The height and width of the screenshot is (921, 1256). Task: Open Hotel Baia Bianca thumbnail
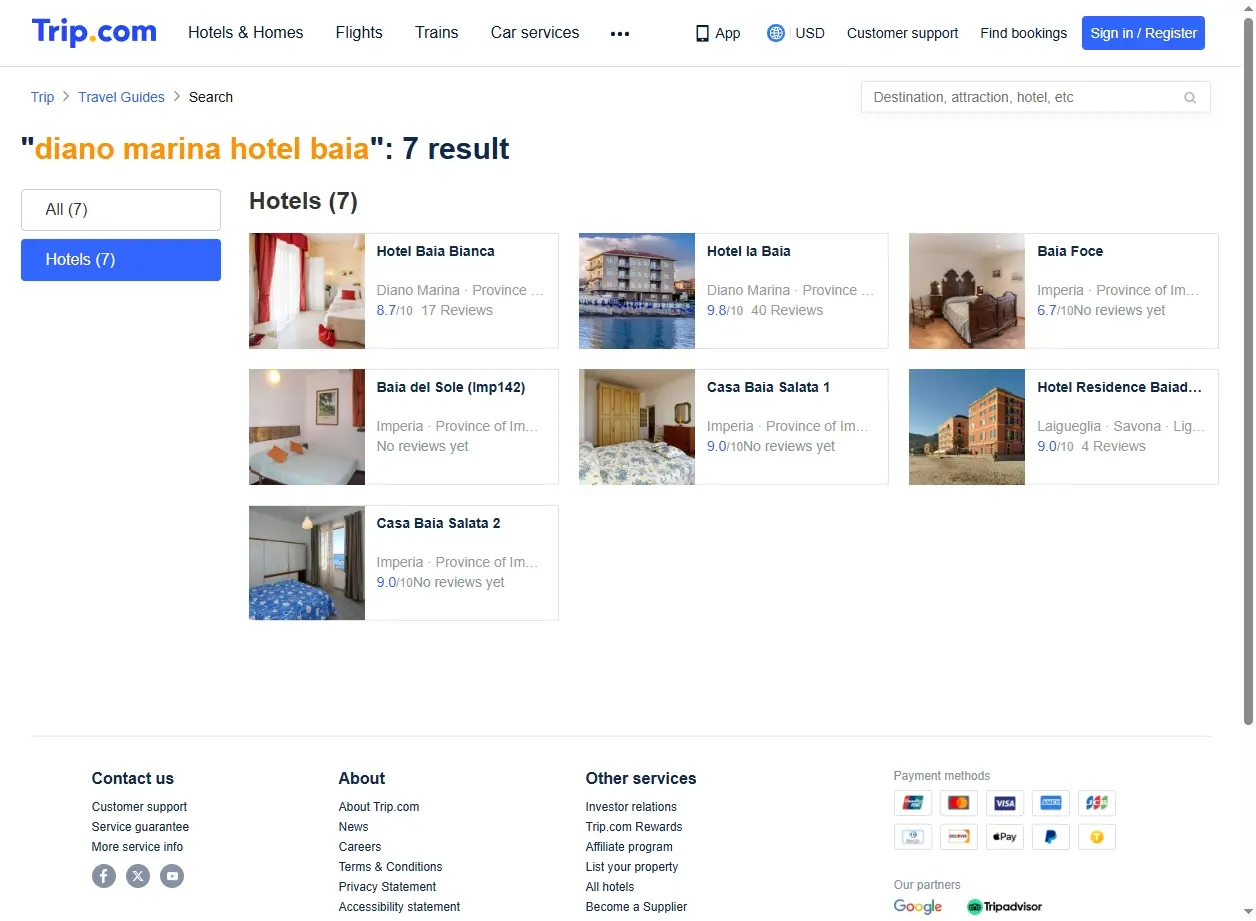point(307,291)
